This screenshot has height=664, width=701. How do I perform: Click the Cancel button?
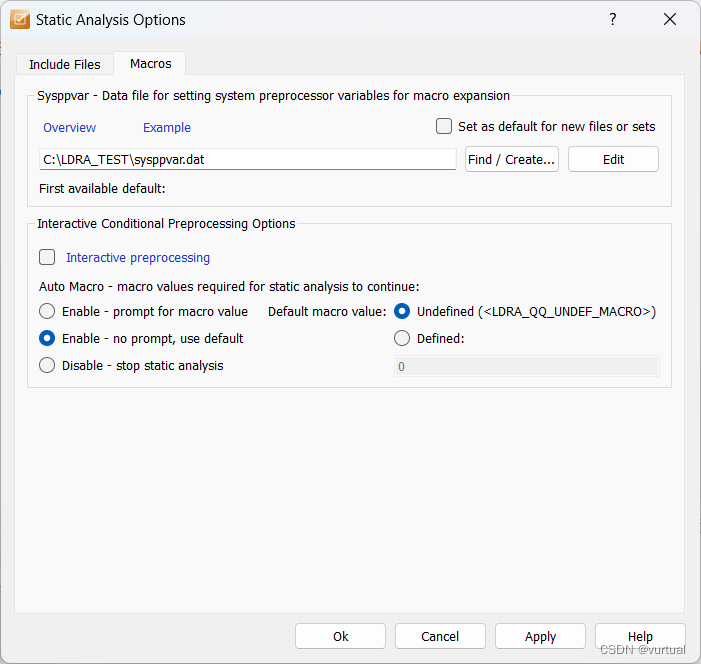pyautogui.click(x=440, y=636)
